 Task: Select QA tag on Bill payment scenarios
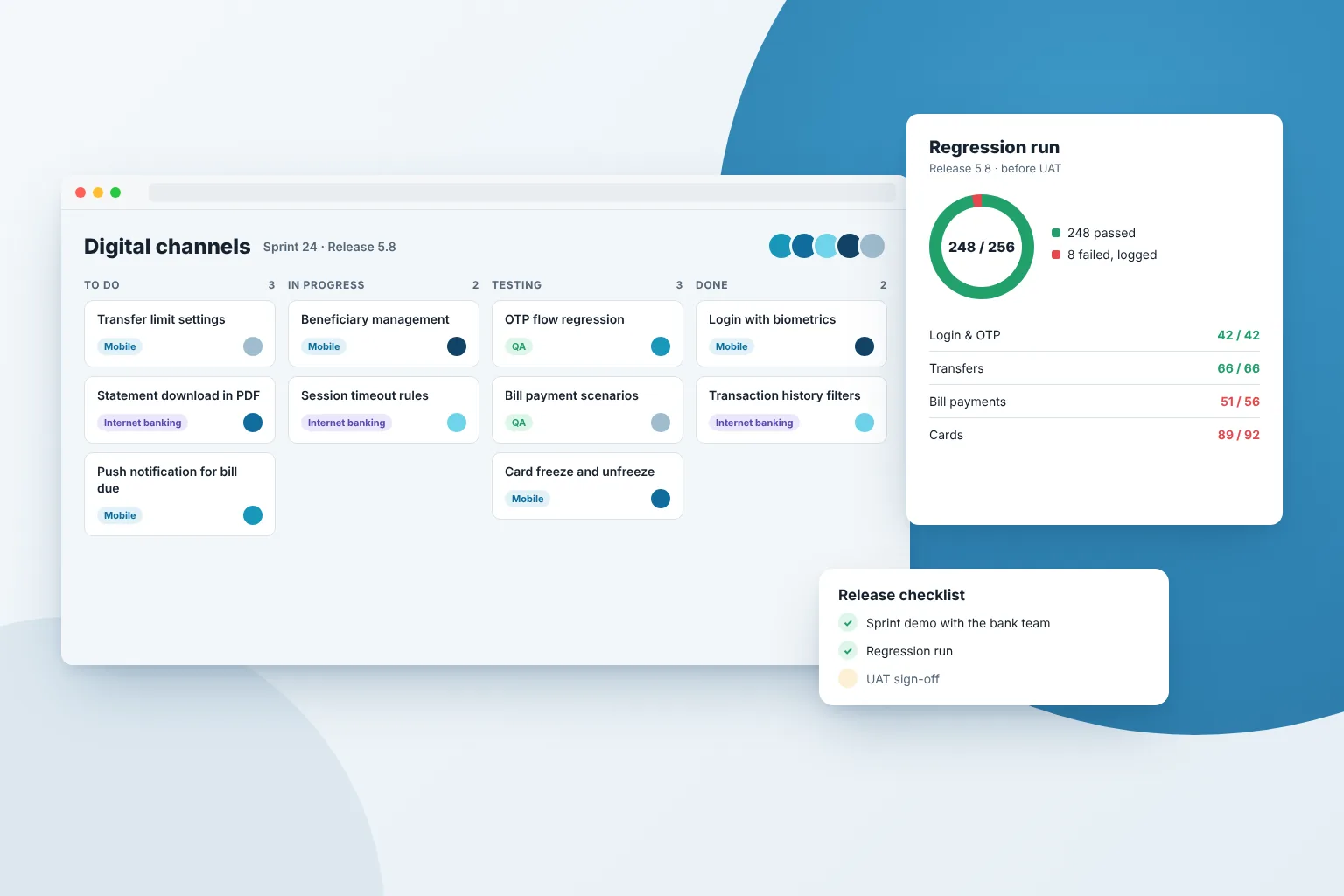519,423
